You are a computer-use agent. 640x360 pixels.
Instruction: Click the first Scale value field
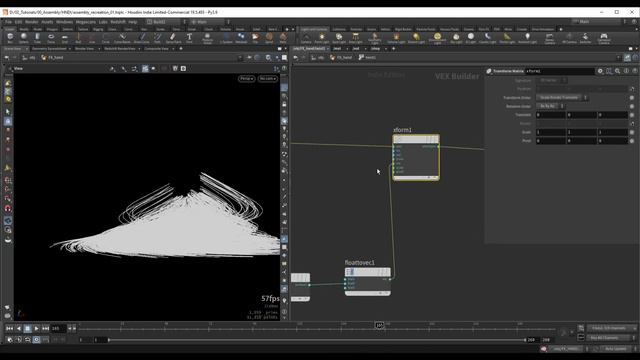click(551, 132)
